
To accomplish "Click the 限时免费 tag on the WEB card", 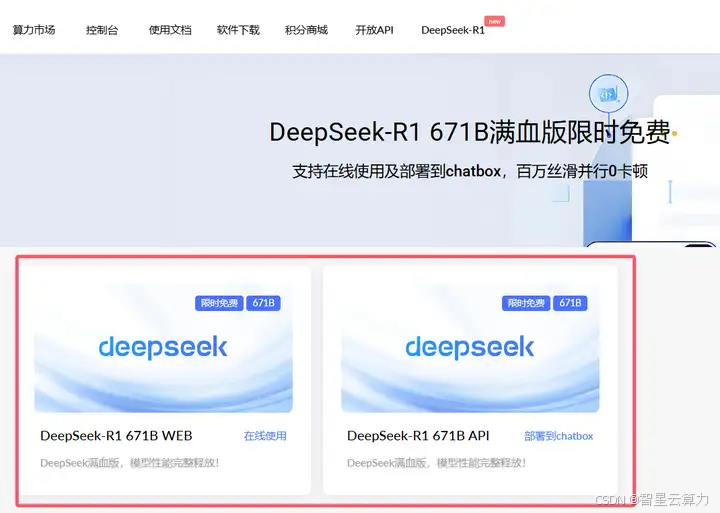I will pos(219,303).
